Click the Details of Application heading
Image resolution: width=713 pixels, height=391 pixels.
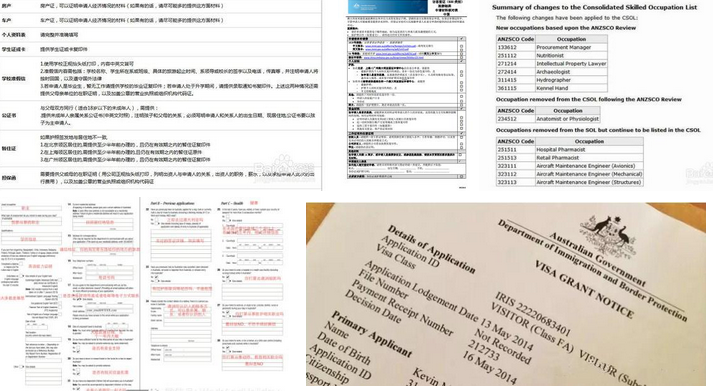point(431,249)
